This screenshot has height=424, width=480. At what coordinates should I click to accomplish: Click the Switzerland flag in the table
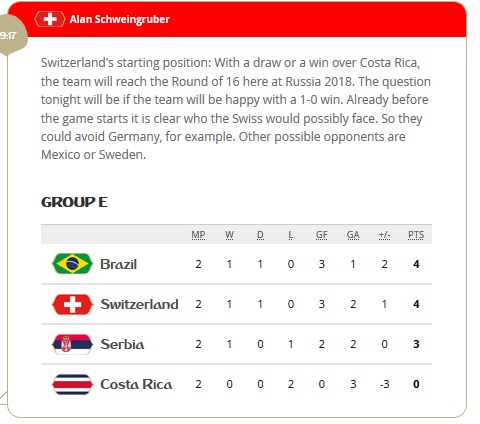coord(72,304)
